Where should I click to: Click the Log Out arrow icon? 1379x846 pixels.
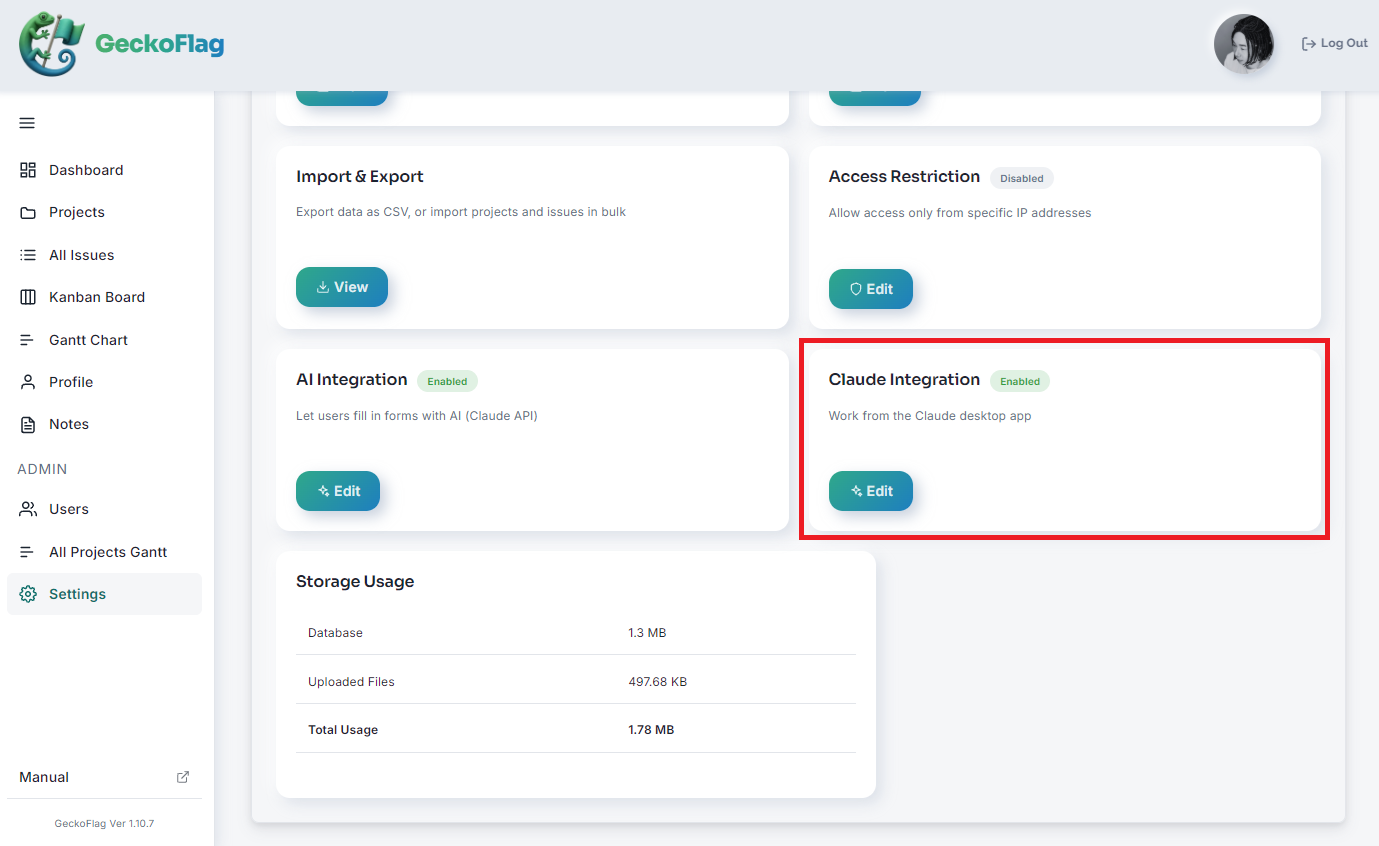(x=1308, y=44)
